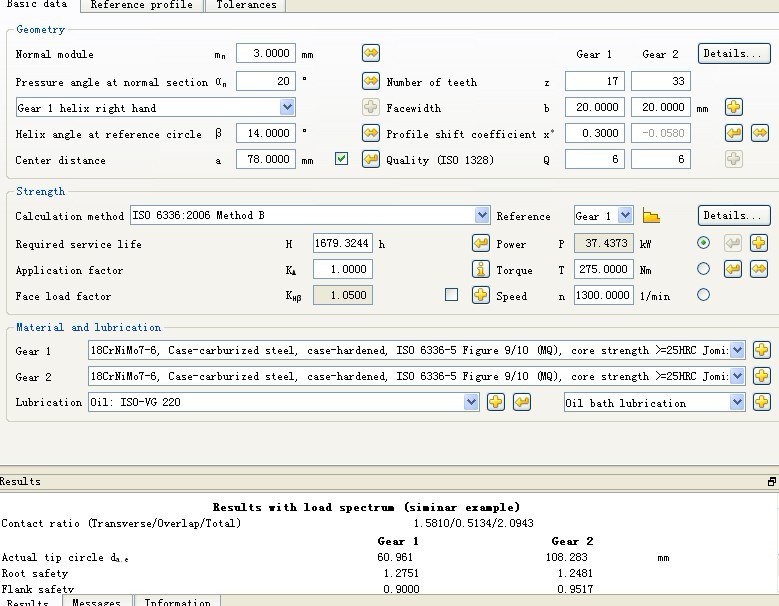Click the plus icon for Gear 1 material

pos(762,350)
